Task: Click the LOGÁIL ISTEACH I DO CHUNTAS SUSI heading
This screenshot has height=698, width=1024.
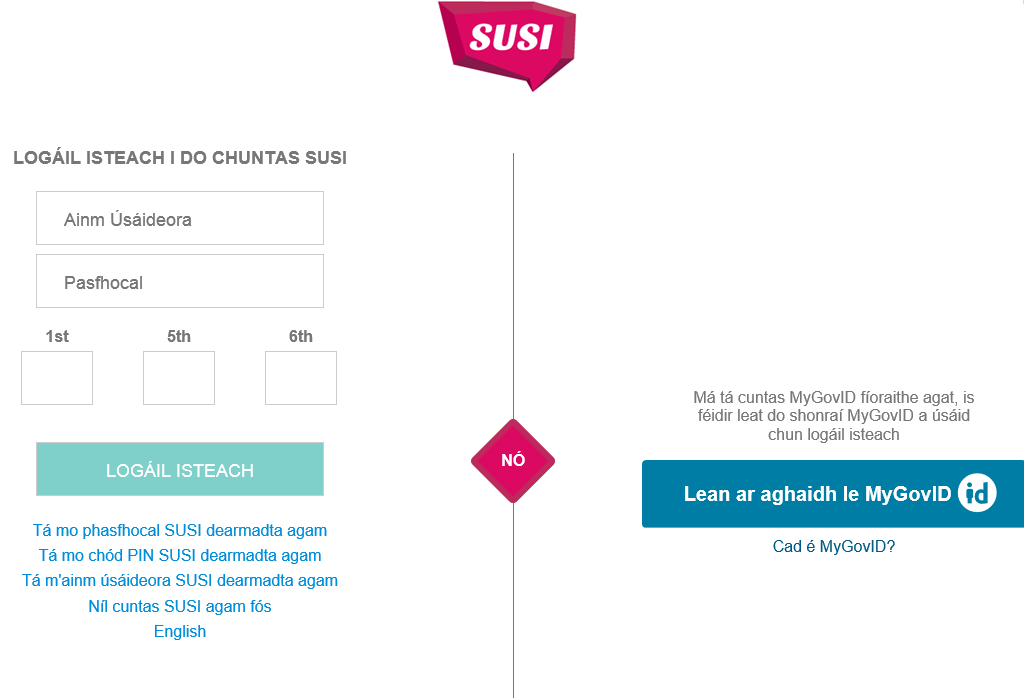Action: point(179,157)
